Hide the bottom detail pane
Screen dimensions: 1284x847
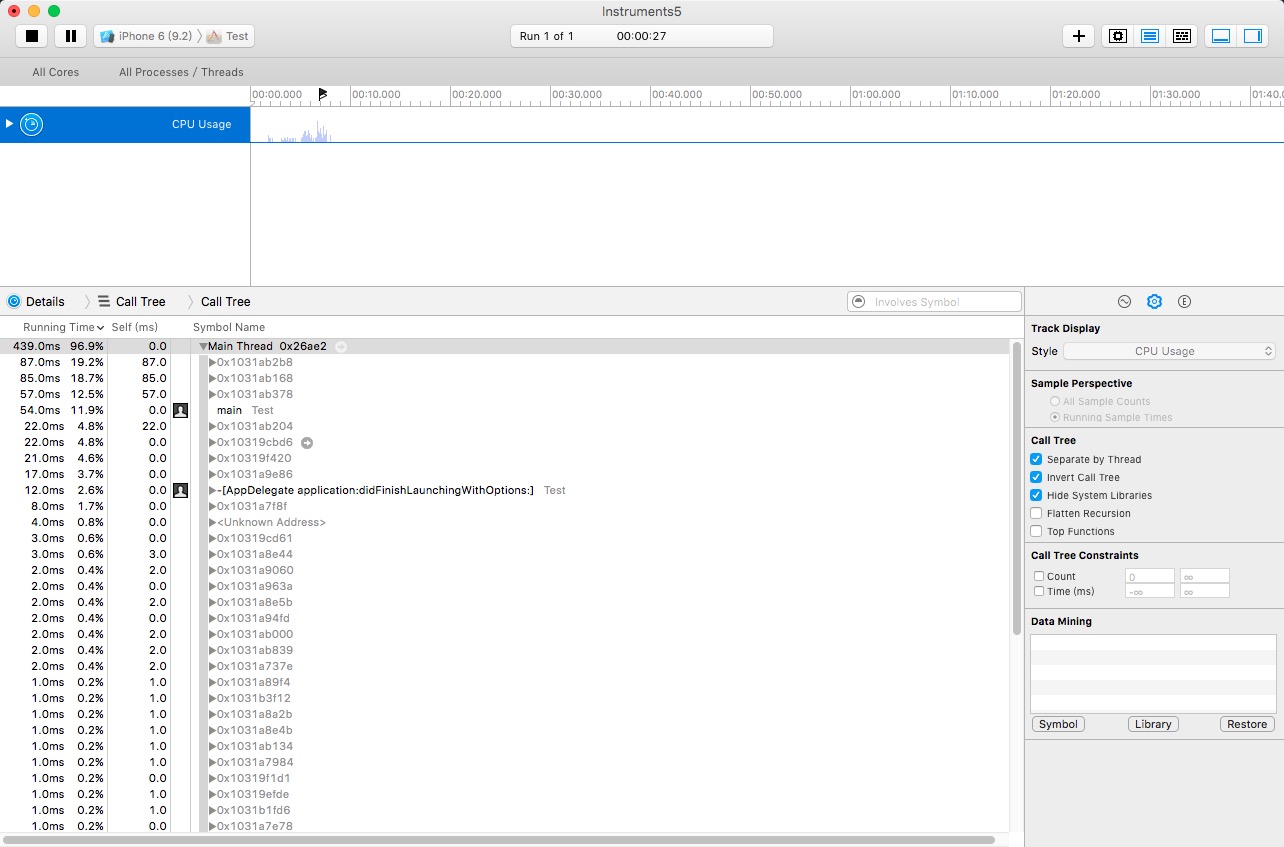click(x=1221, y=36)
